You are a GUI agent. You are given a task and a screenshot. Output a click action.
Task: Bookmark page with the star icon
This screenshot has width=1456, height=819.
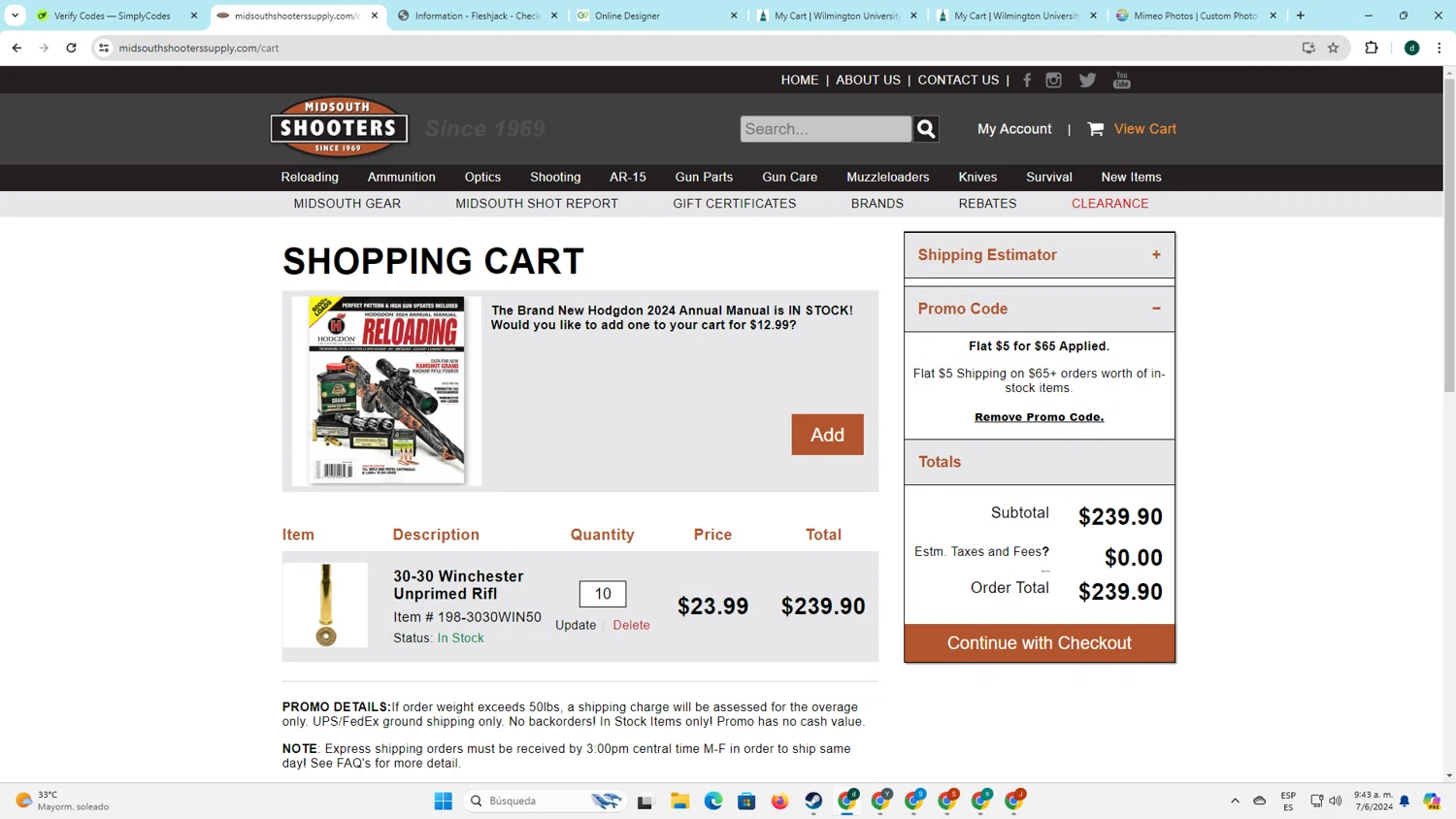pos(1333,48)
